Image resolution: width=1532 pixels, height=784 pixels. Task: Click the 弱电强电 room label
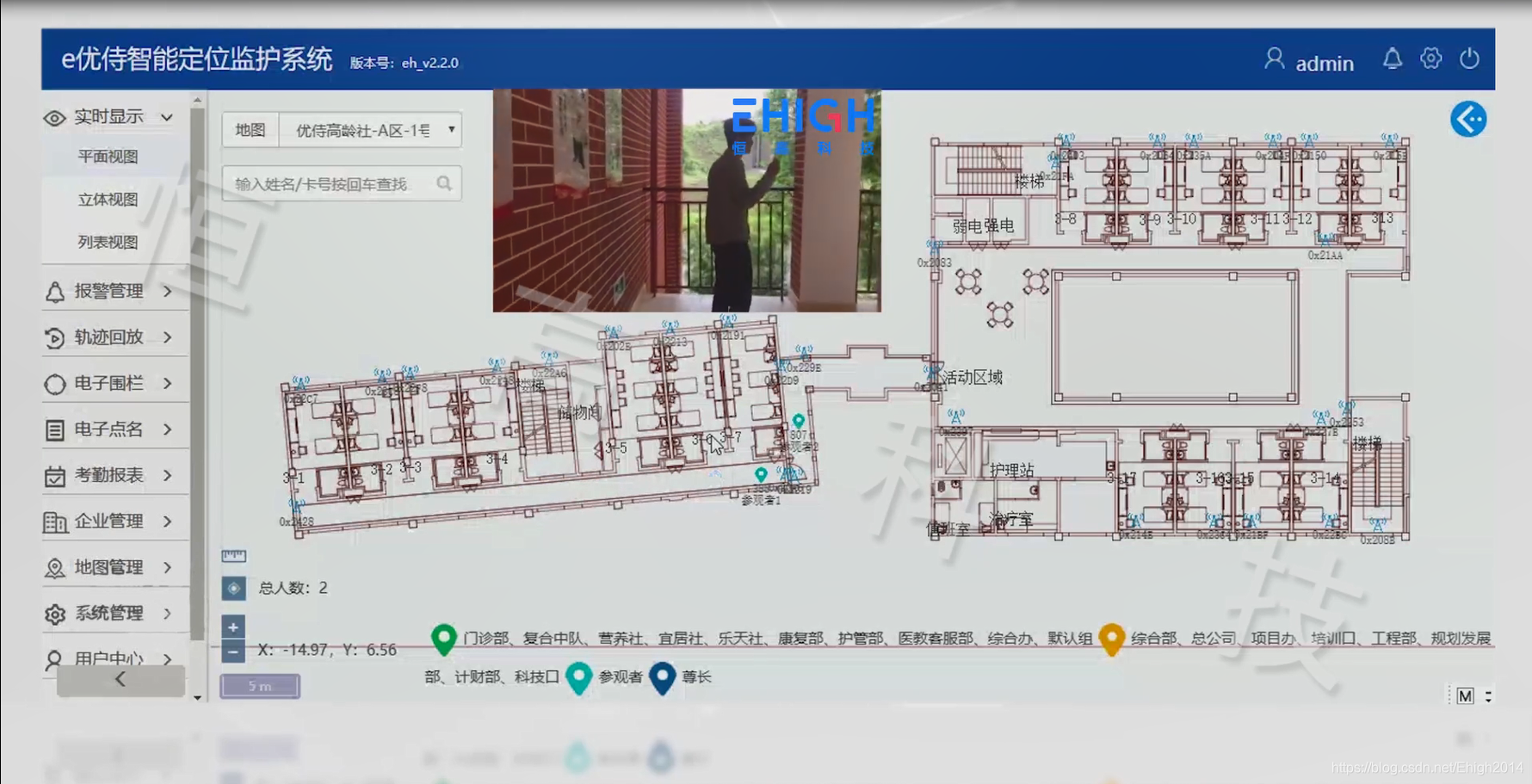(x=983, y=226)
